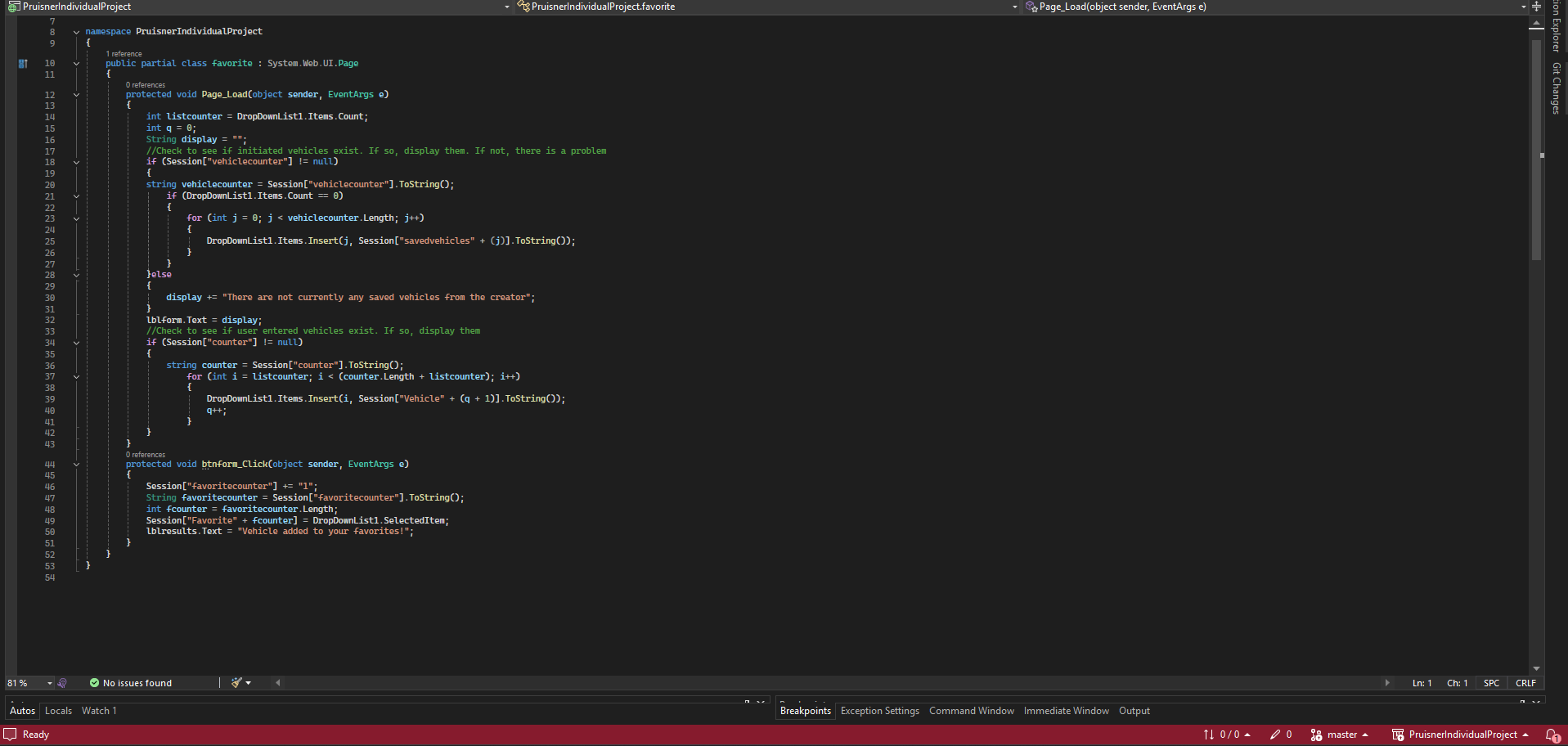Toggle the SPC indentation setting
Image resolution: width=1568 pixels, height=746 pixels.
1491,683
